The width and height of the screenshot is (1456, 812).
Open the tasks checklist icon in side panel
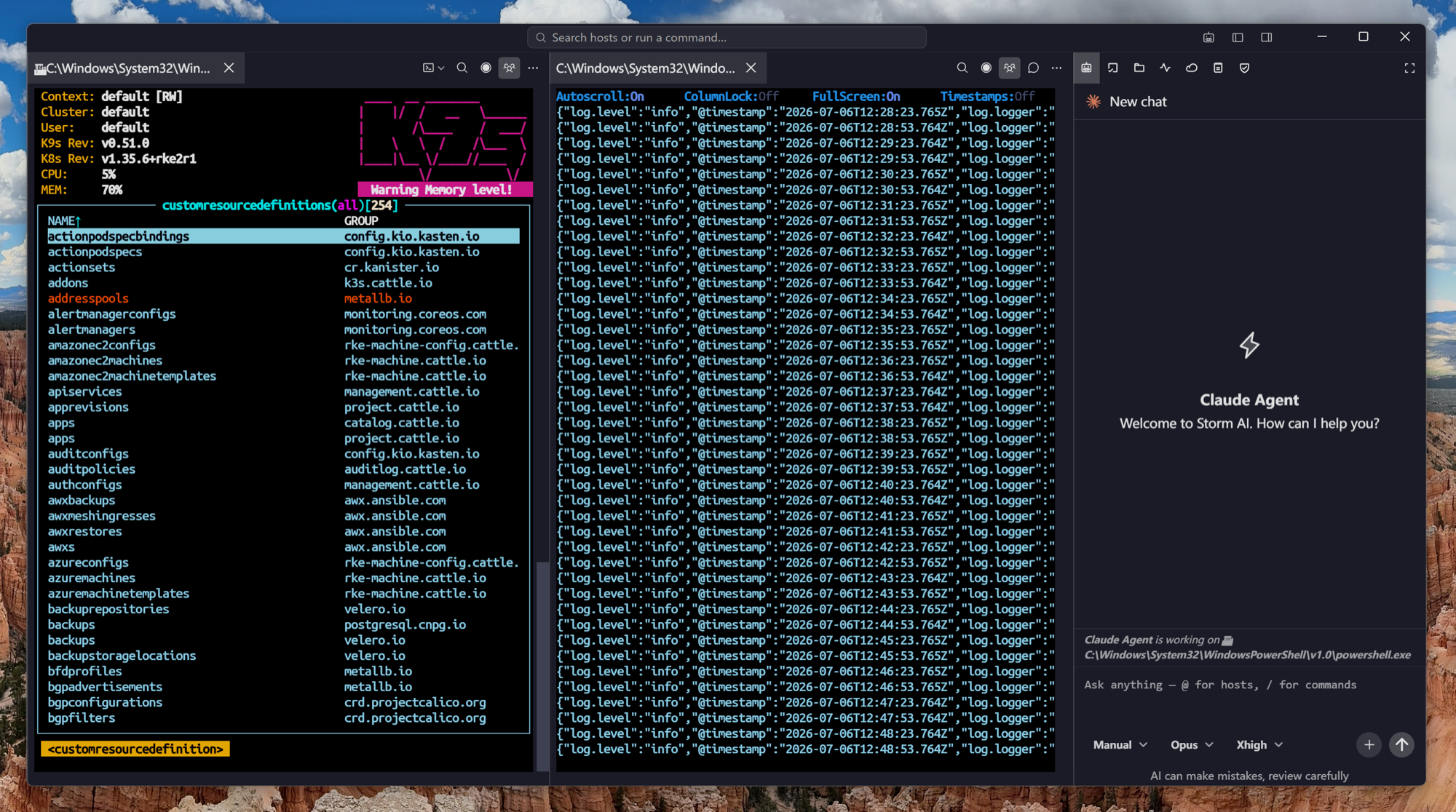pyautogui.click(x=1113, y=68)
